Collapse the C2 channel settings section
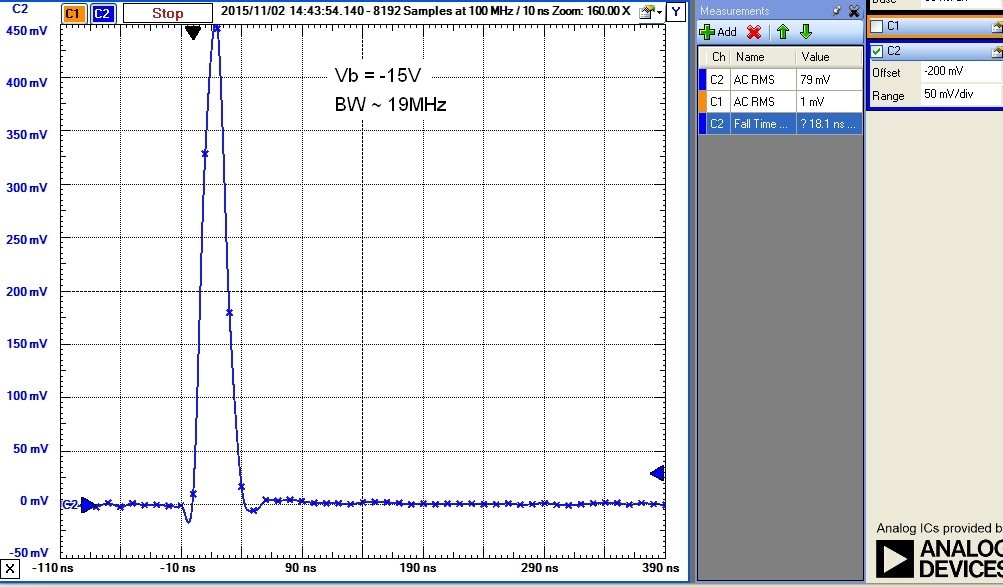 tap(996, 51)
